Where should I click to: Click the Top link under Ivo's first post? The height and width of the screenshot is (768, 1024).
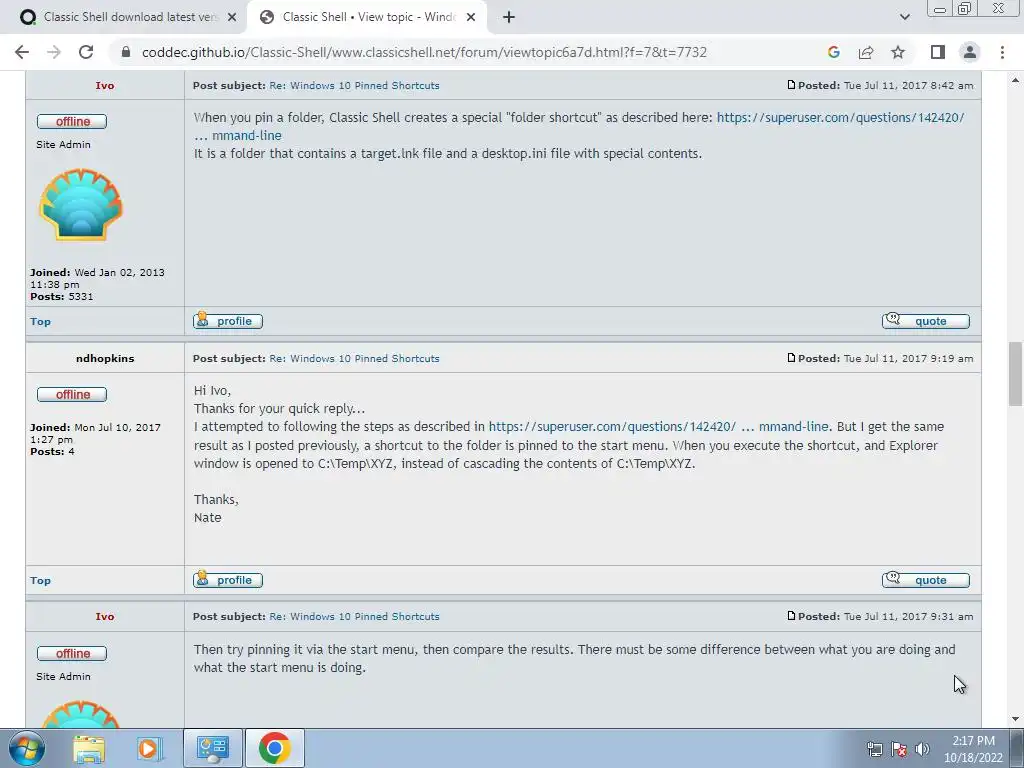coord(40,321)
